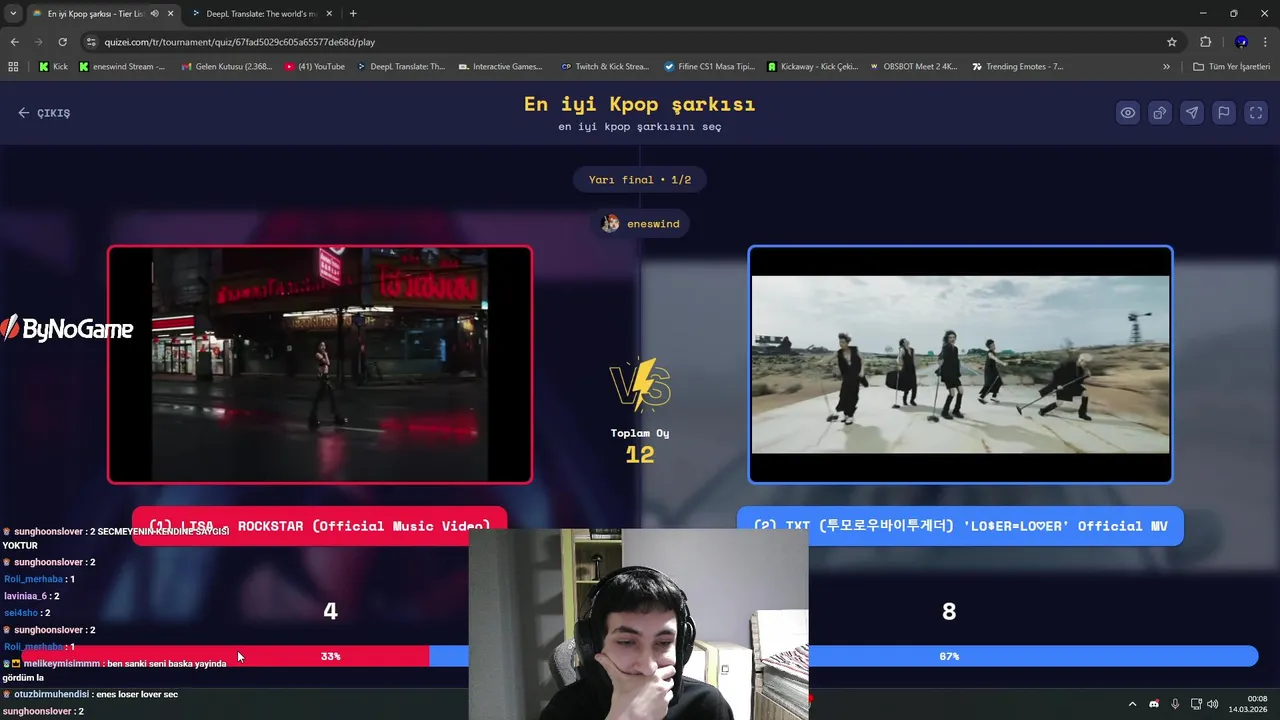The width and height of the screenshot is (1280, 720).
Task: Click the sei4sho chat message
Action: coord(27,613)
